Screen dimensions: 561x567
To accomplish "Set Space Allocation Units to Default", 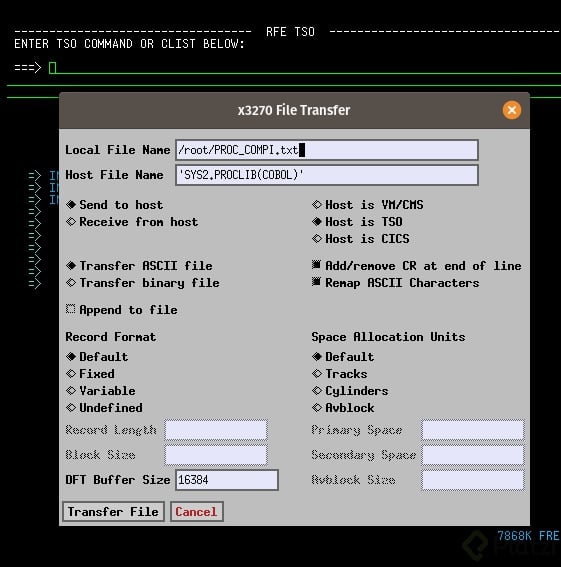I will point(343,357).
